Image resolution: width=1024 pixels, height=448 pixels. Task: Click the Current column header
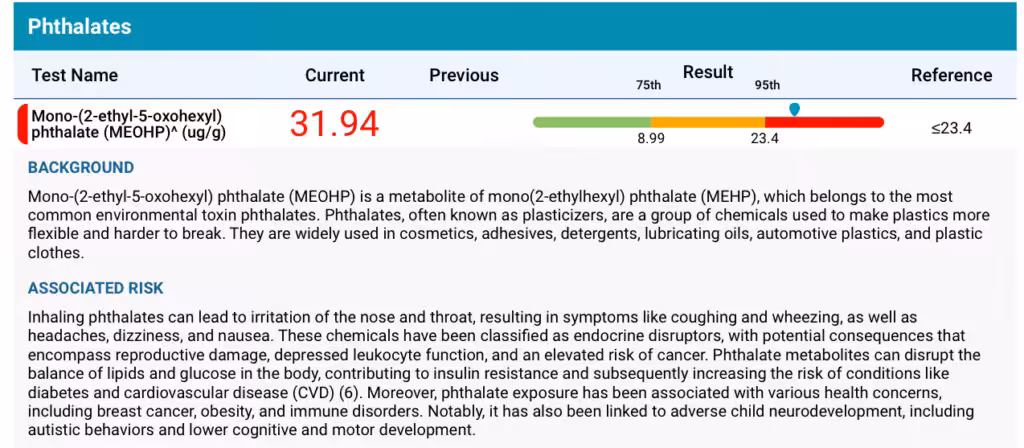point(335,75)
